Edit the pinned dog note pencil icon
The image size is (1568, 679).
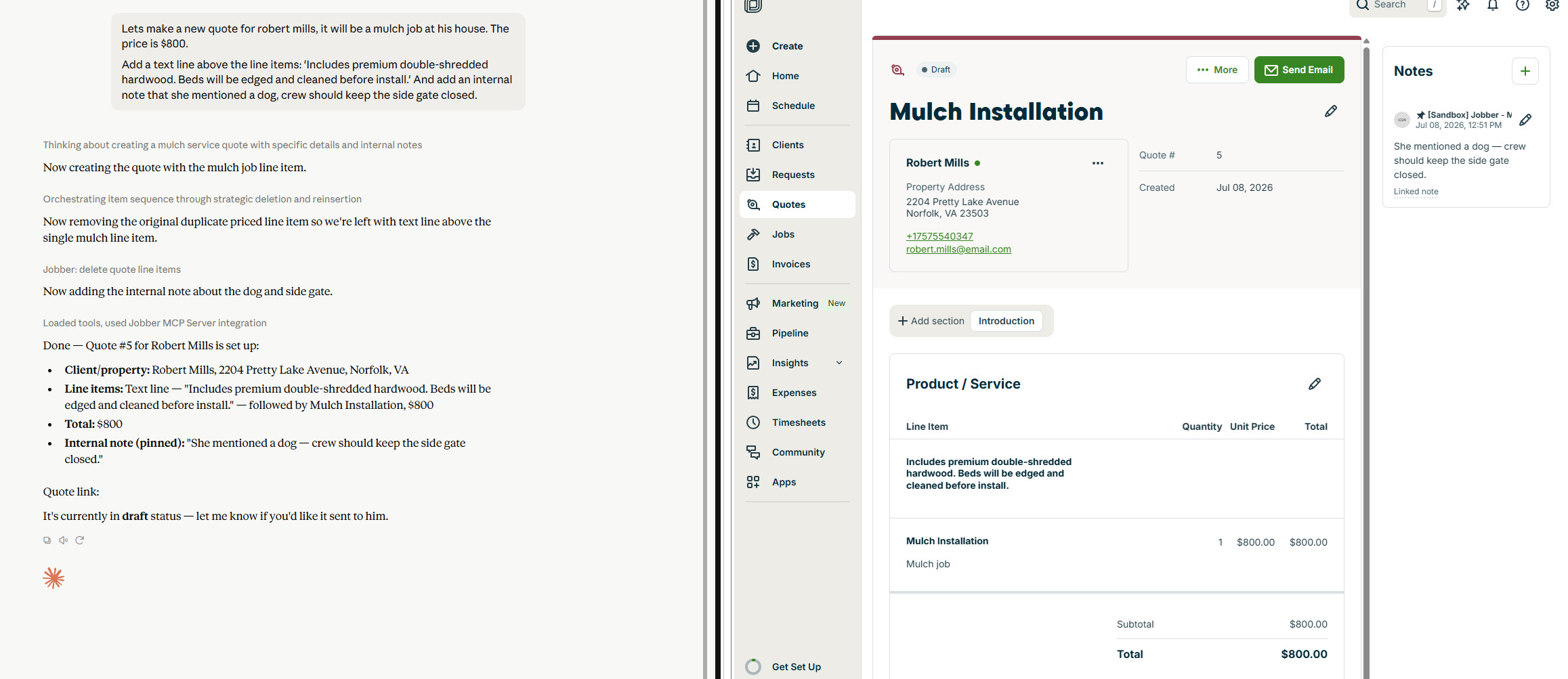point(1525,120)
